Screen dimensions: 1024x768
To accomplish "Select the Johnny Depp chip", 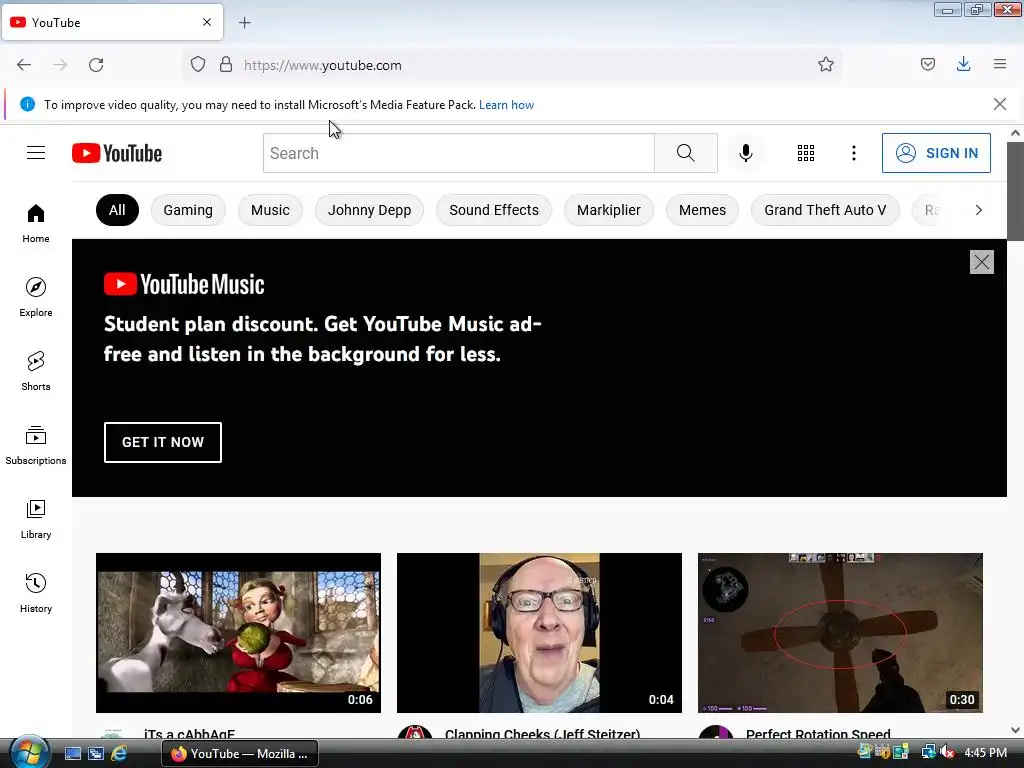I will pos(370,210).
